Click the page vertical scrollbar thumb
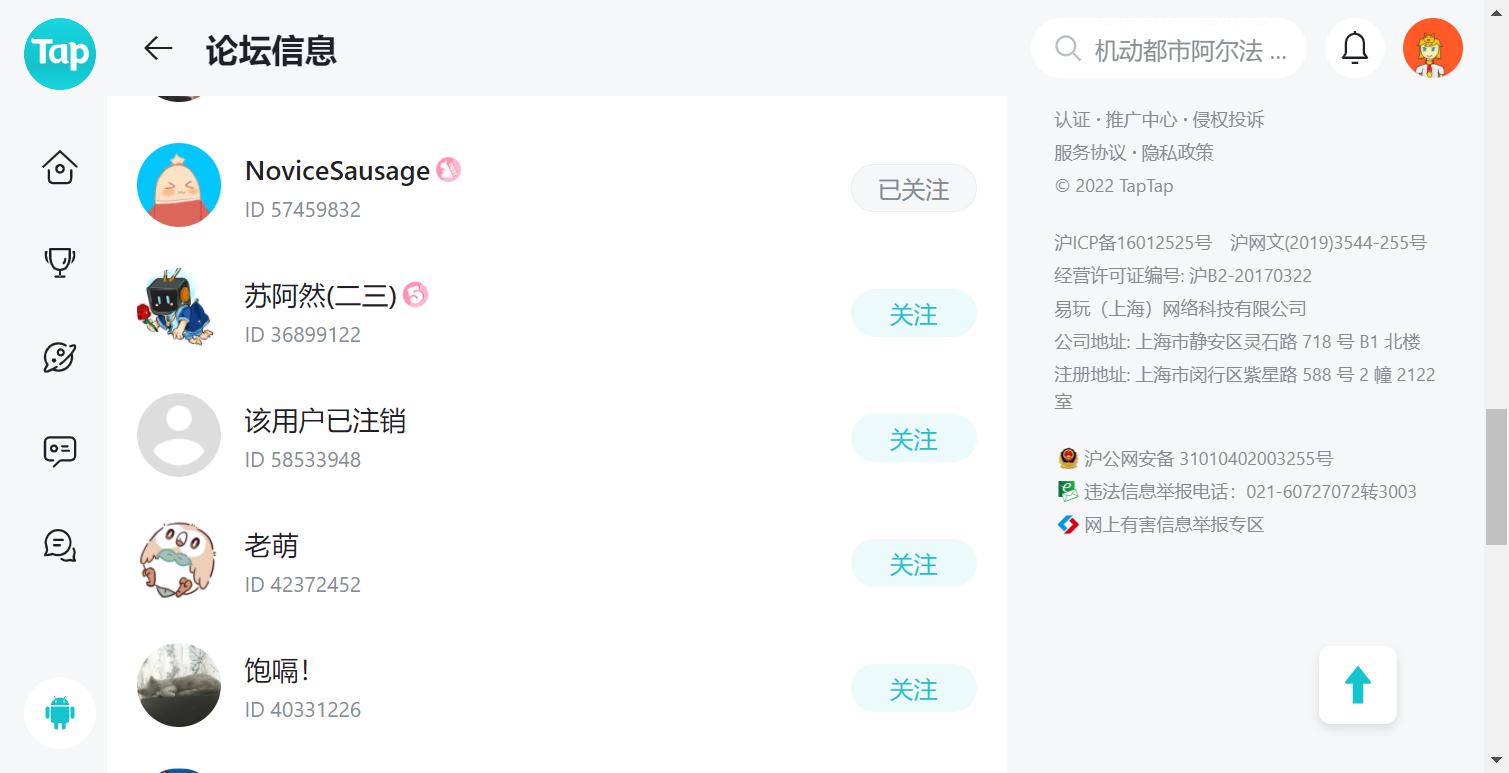The width and height of the screenshot is (1509, 773). pos(1496,477)
